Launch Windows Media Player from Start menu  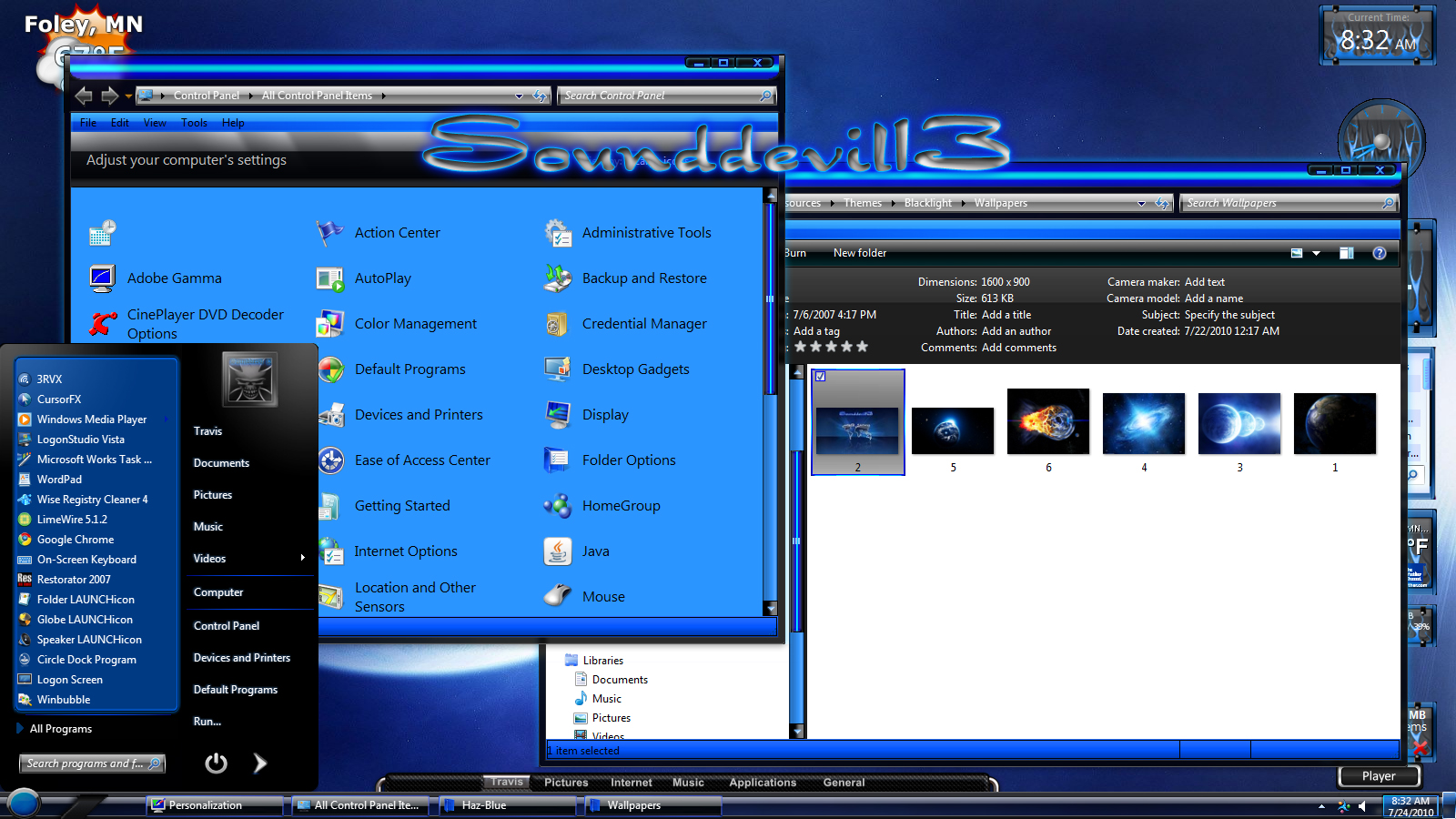[x=92, y=420]
